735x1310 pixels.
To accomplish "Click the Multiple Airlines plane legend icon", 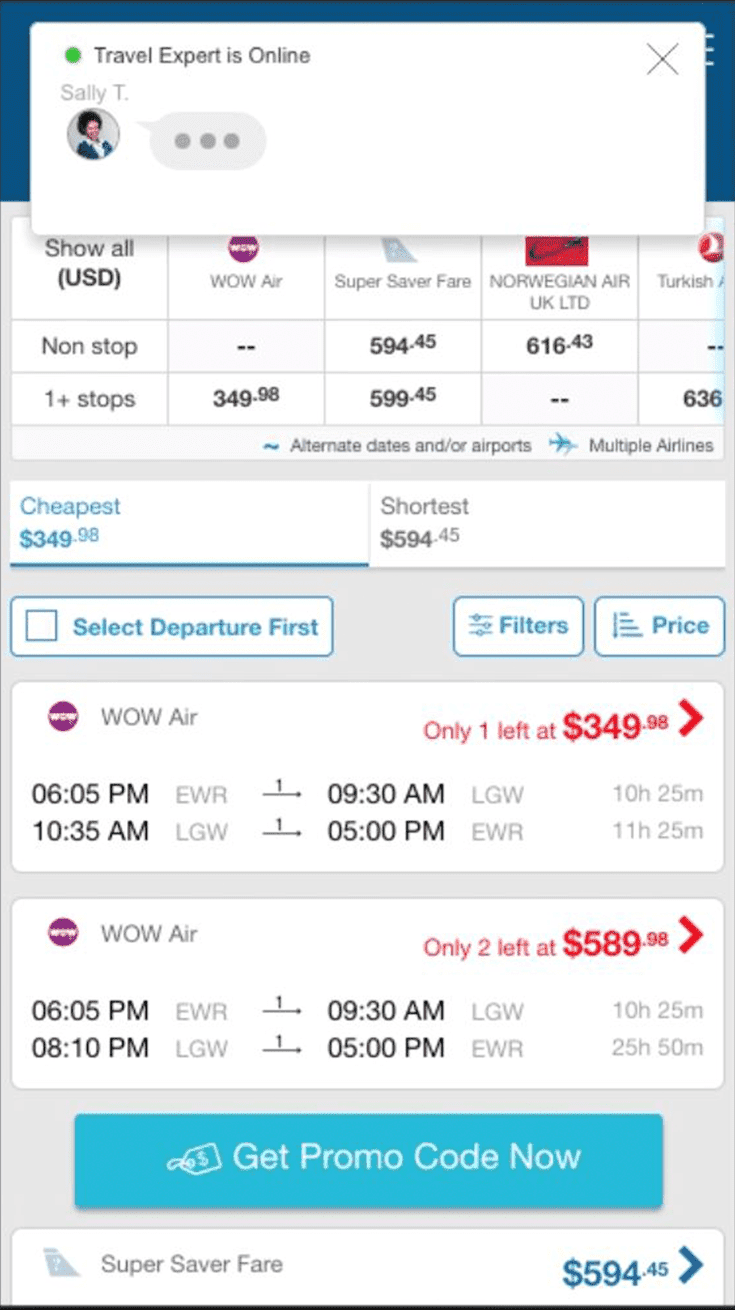I will point(564,444).
